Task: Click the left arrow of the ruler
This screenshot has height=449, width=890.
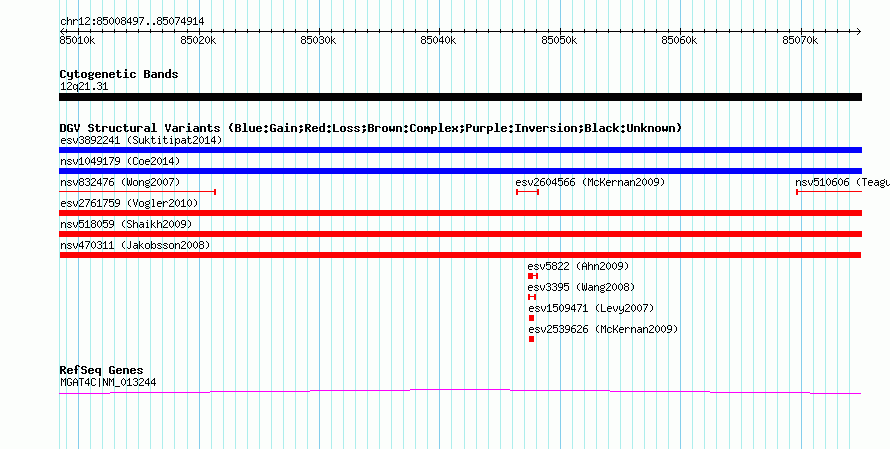Action: (62, 31)
